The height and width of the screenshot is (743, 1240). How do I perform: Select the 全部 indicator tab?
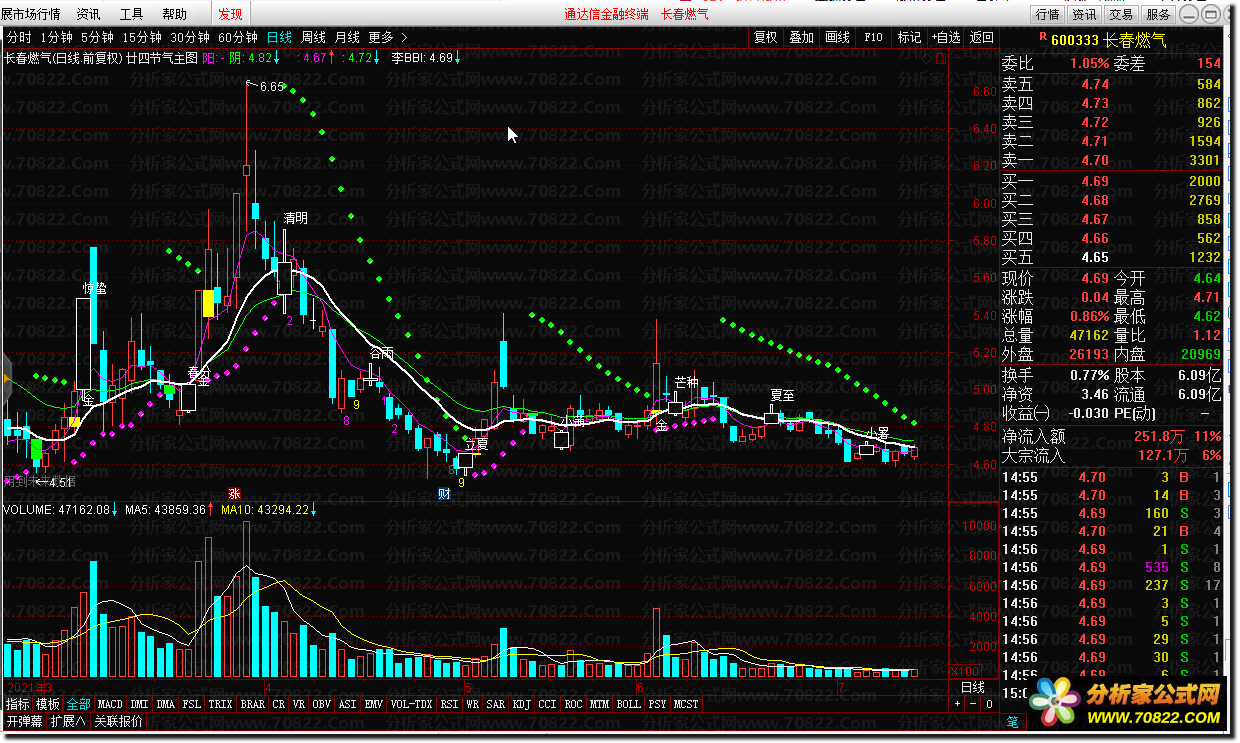[x=79, y=704]
